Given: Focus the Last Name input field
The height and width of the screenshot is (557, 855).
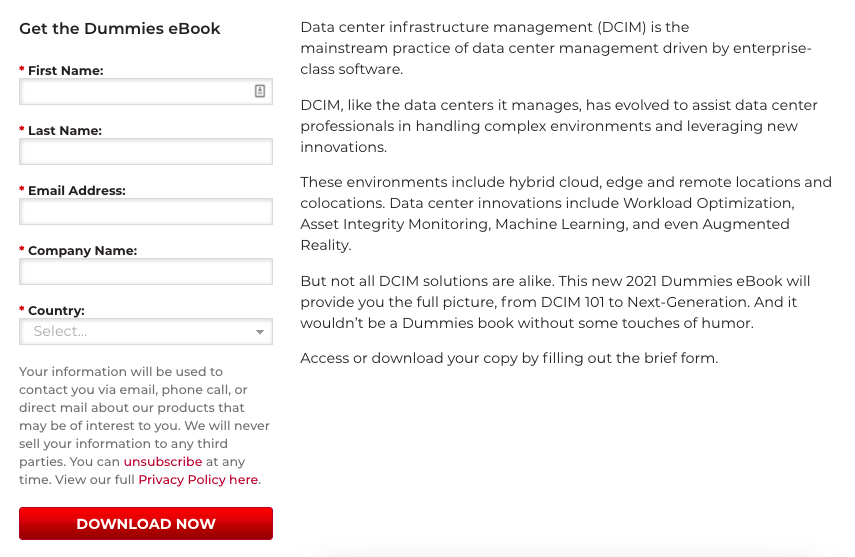Looking at the screenshot, I should pos(146,152).
